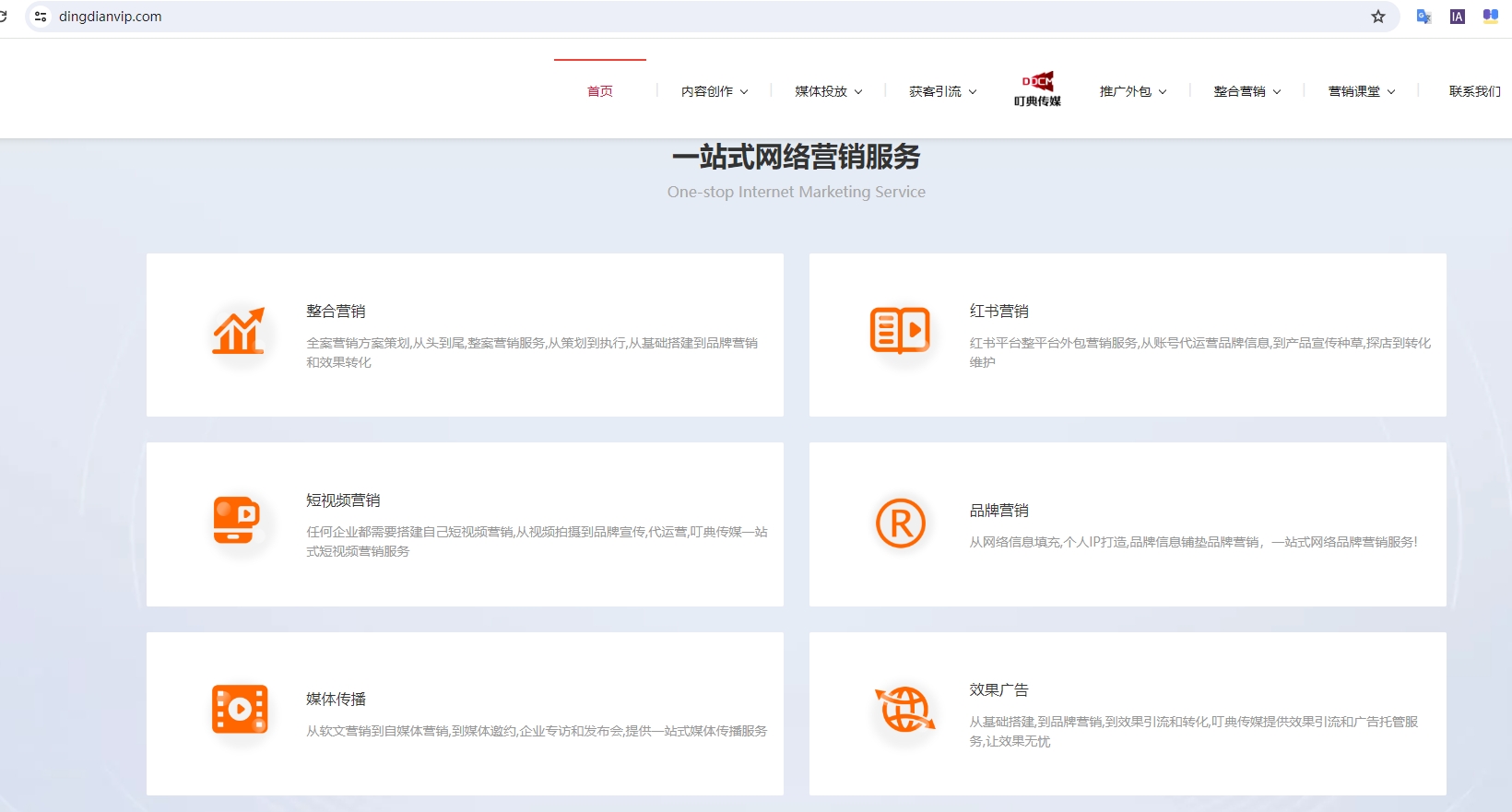The width and height of the screenshot is (1512, 812).
Task: Click the globe icon for 效果广告
Action: pyautogui.click(x=904, y=709)
